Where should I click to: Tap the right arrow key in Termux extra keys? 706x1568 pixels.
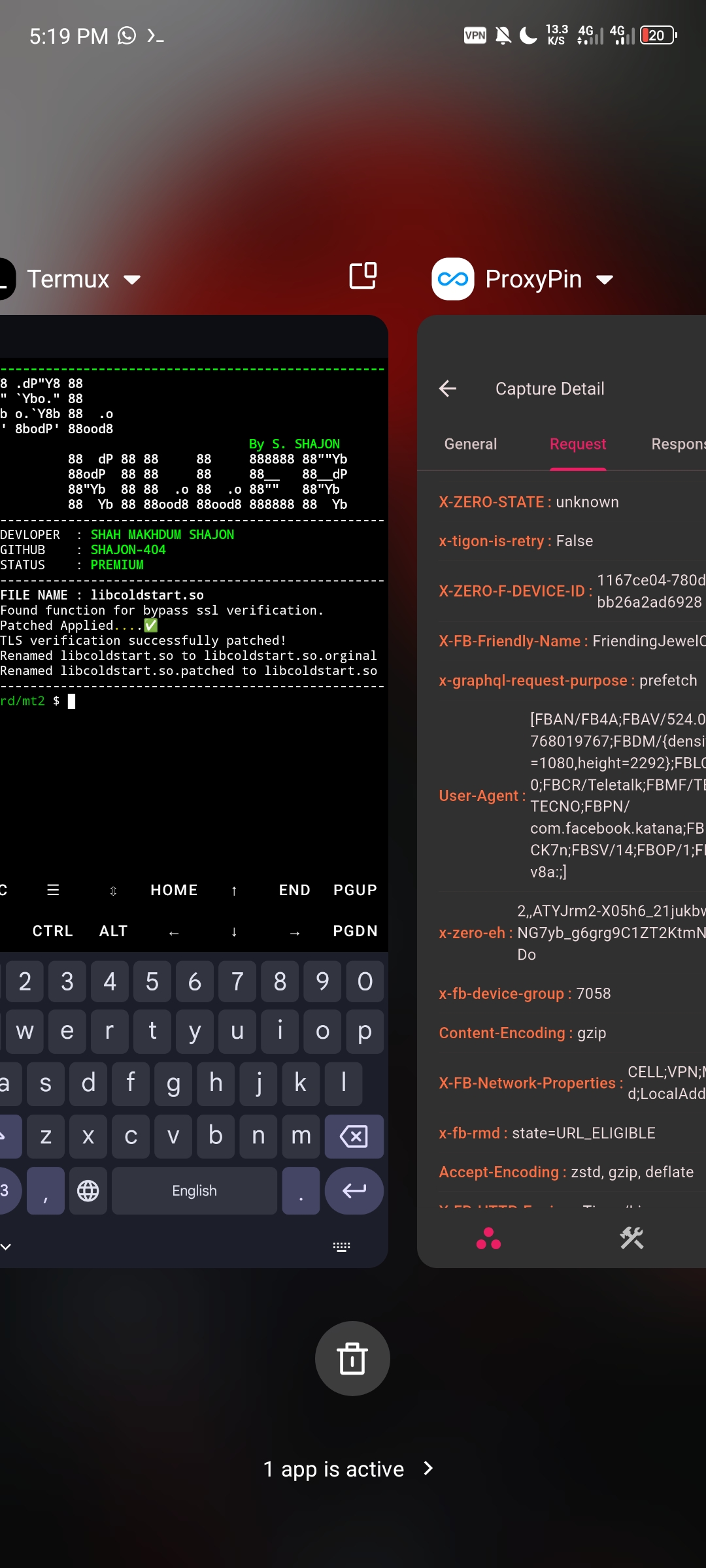click(295, 932)
